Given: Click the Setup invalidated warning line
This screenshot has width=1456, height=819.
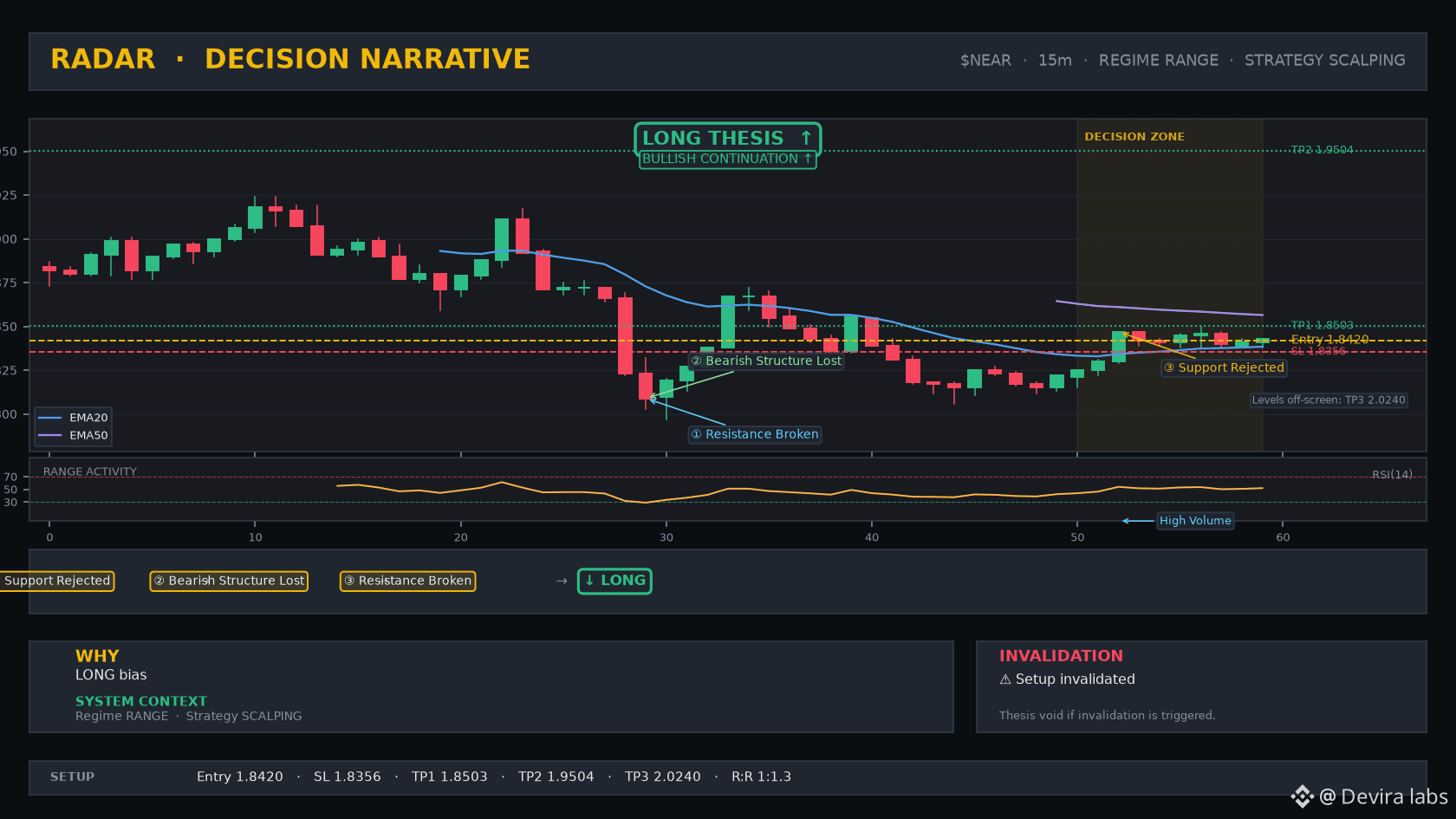Looking at the screenshot, I should 1067,679.
